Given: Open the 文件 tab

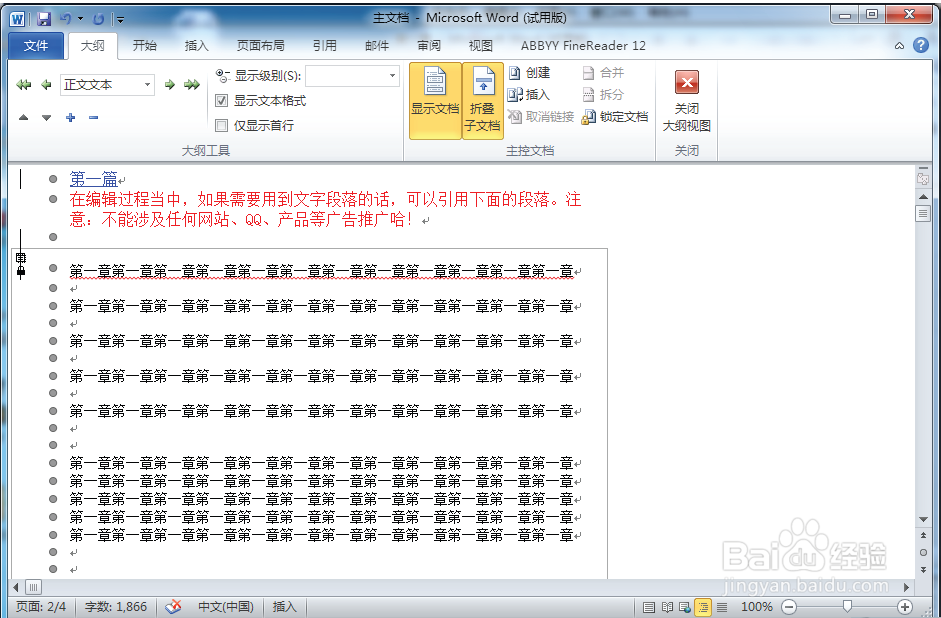Looking at the screenshot, I should tap(36, 46).
